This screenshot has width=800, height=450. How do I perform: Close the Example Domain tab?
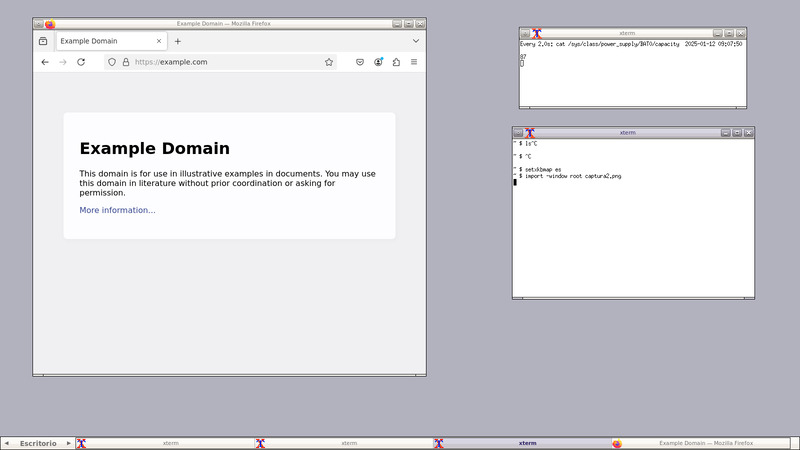[159, 41]
